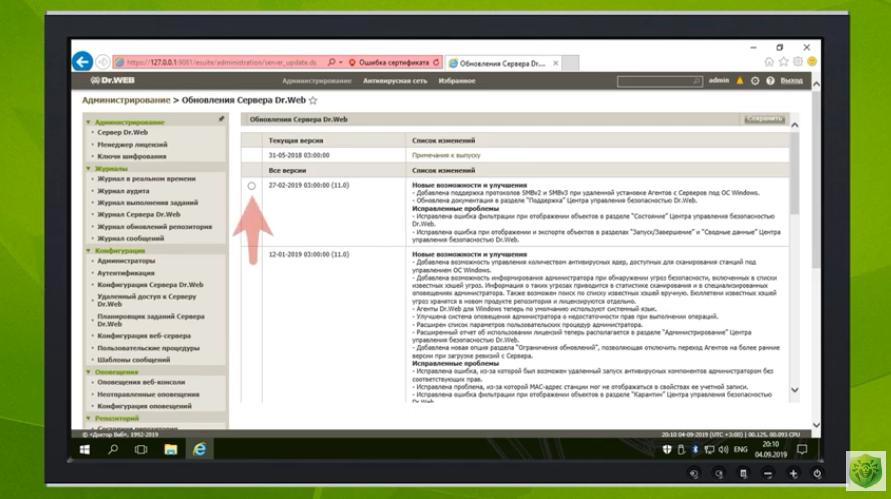Open the Примечания к выпуску link
Image resolution: width=891 pixels, height=499 pixels.
[x=446, y=155]
